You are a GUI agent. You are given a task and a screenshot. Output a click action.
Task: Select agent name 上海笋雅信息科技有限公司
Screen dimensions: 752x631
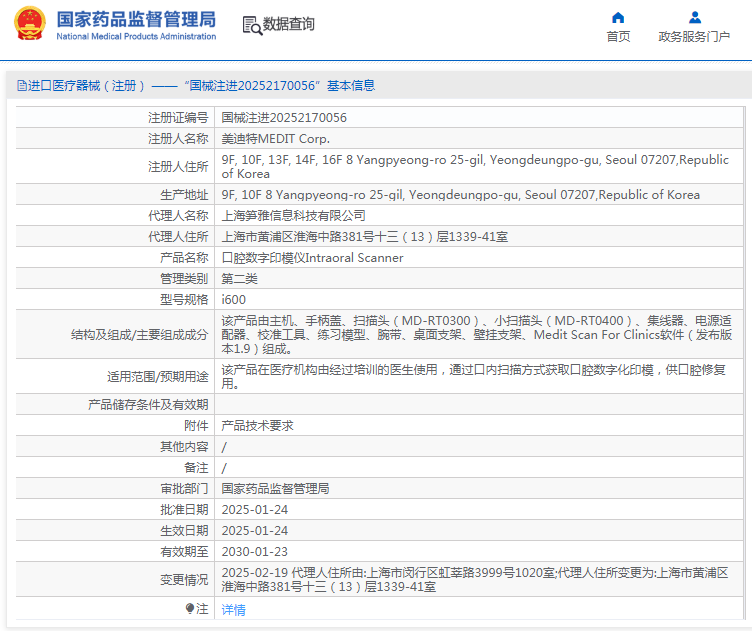click(294, 216)
